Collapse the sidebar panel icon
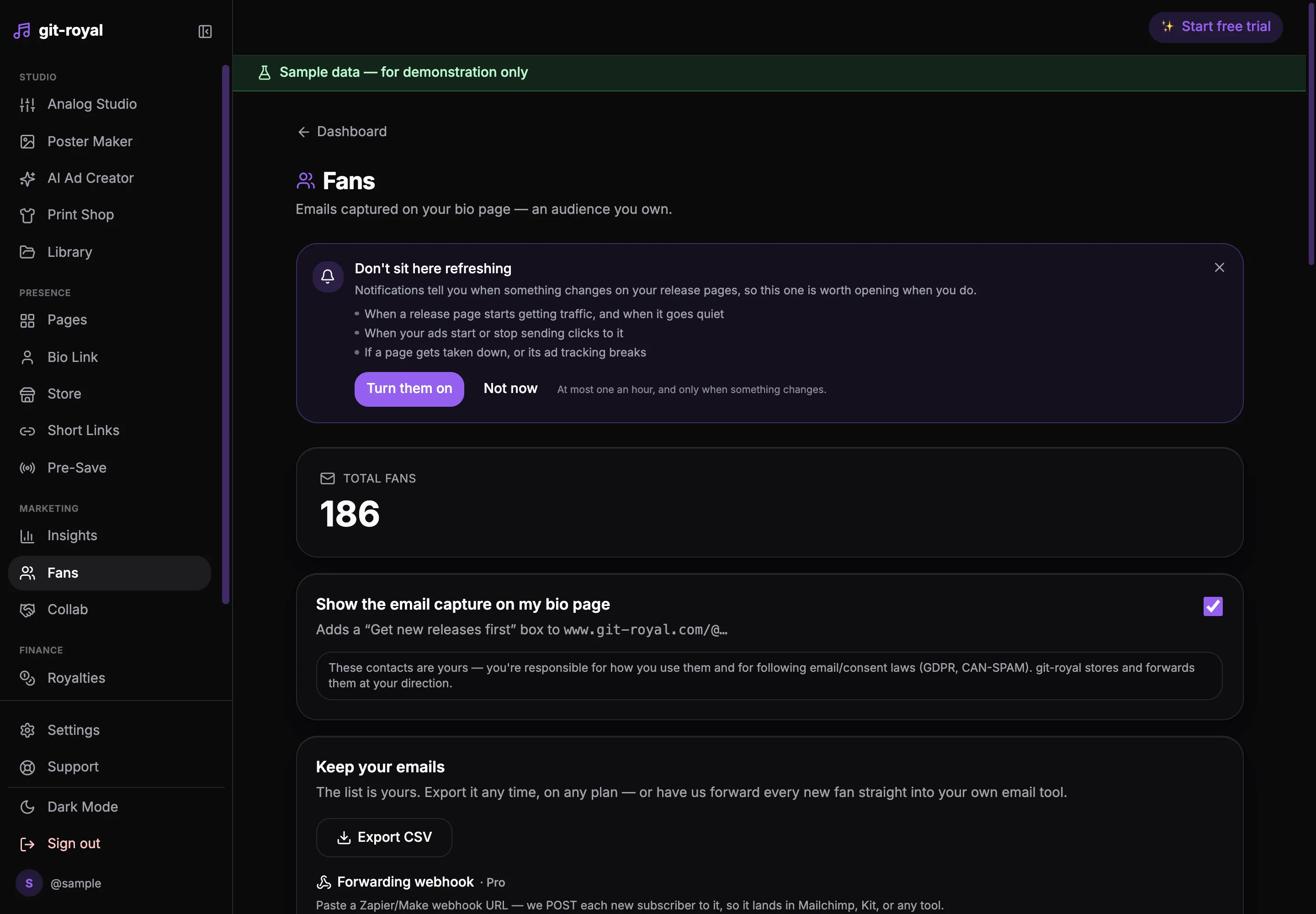 coord(205,32)
